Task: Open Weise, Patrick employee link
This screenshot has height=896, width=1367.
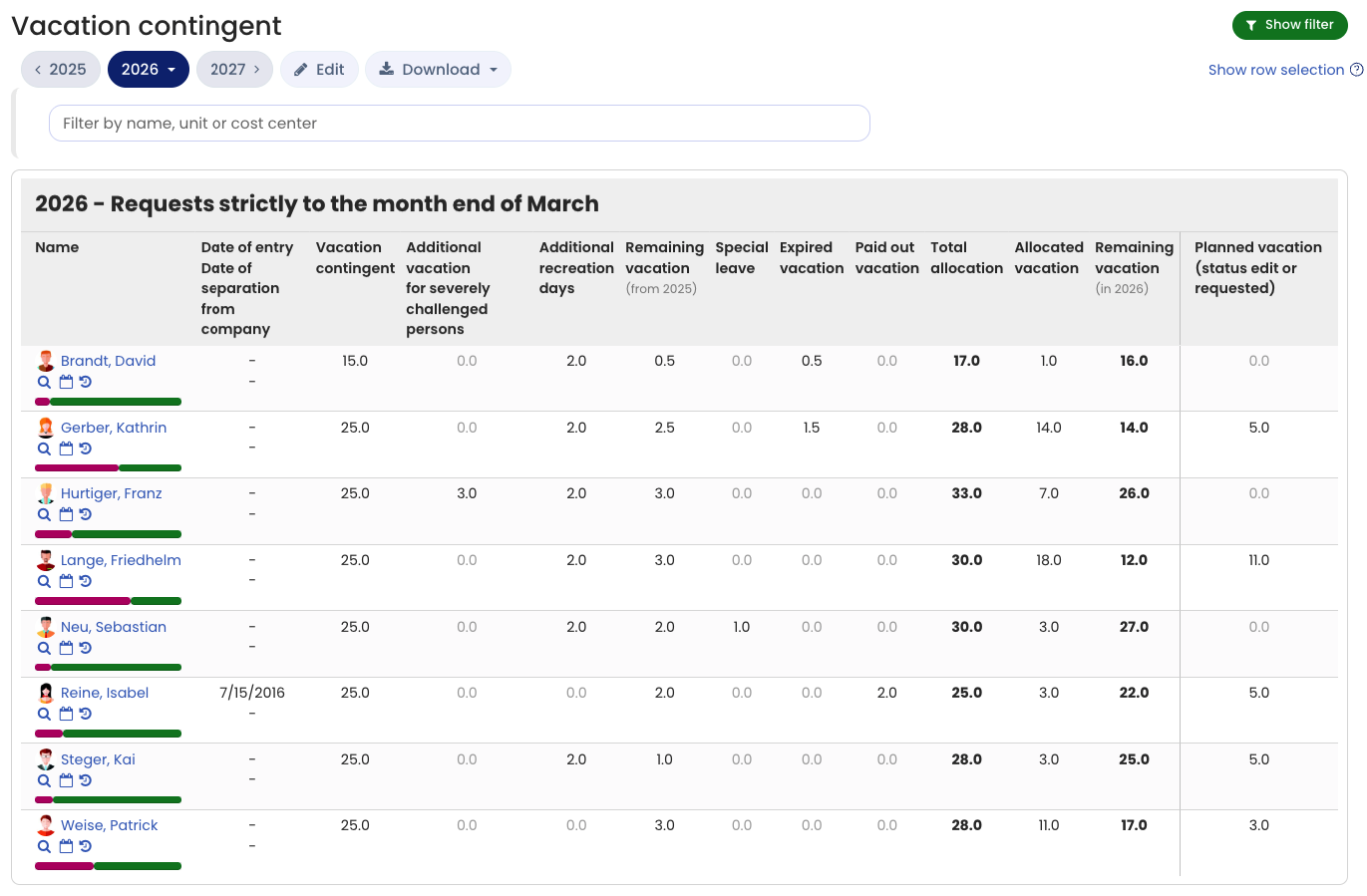Action: point(109,825)
